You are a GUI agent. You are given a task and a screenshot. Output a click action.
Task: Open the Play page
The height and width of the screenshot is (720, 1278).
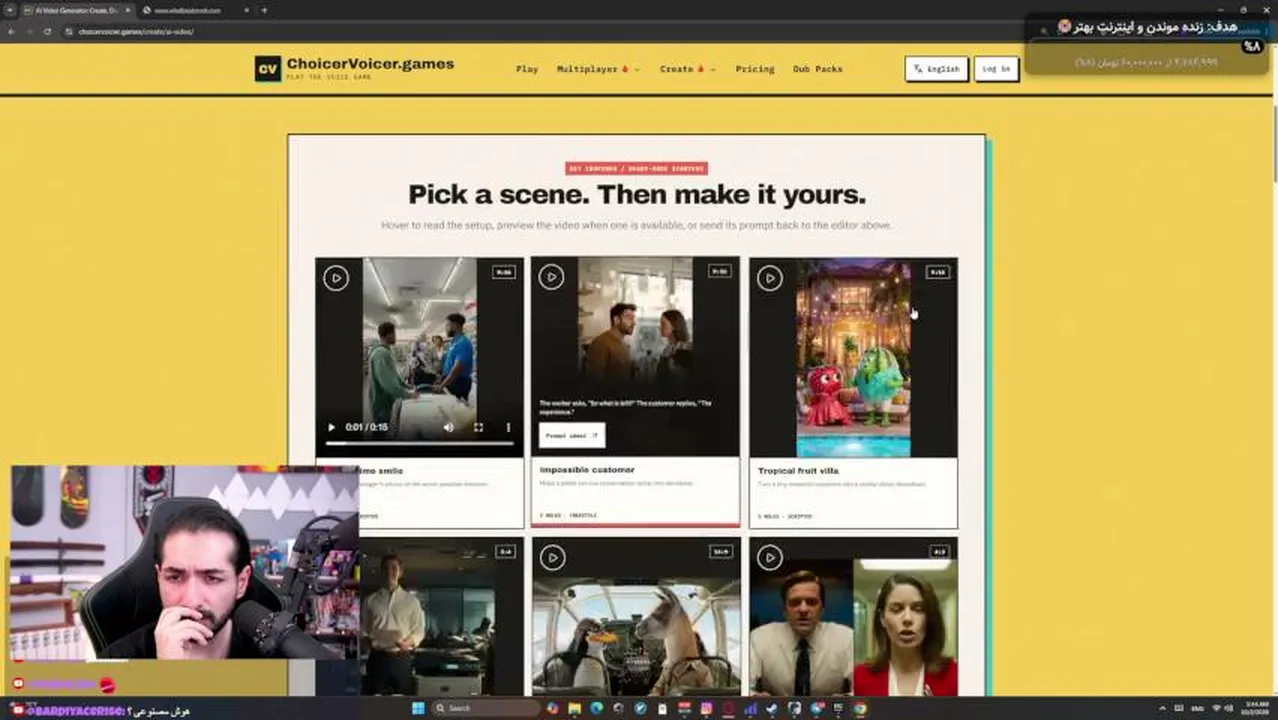tap(527, 69)
